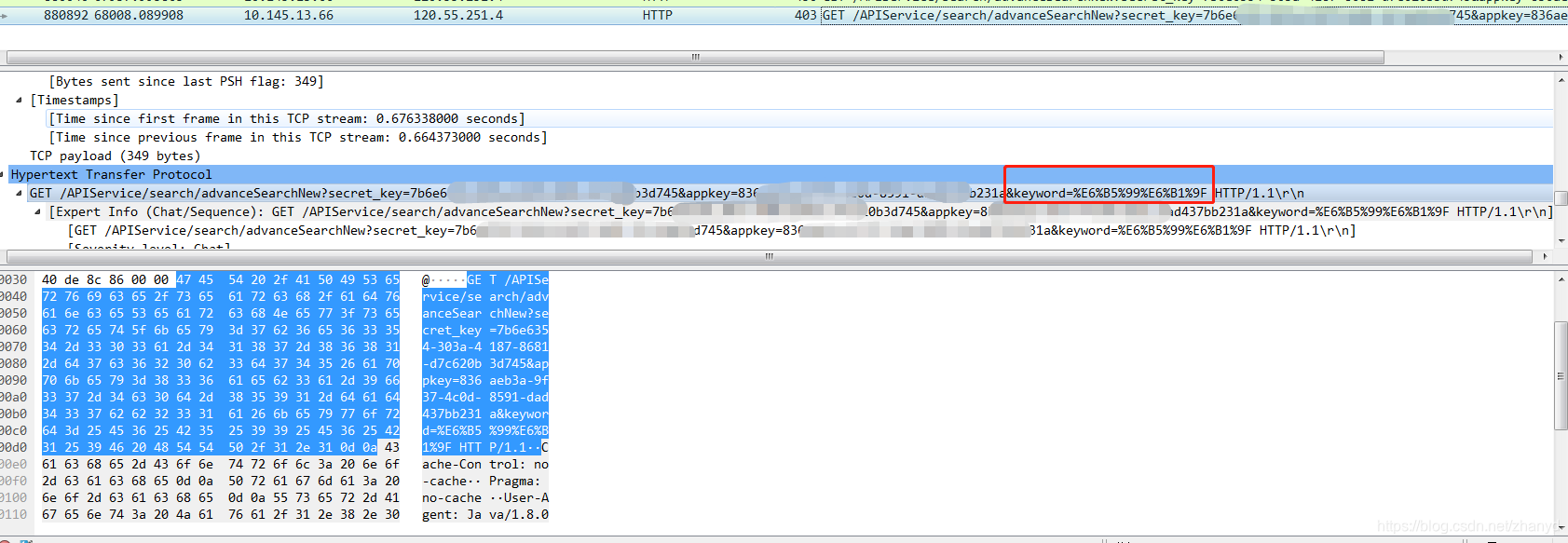Click ASCII text 'rvice/se arch/adv'
The width and height of the screenshot is (1568, 543).
point(485,296)
